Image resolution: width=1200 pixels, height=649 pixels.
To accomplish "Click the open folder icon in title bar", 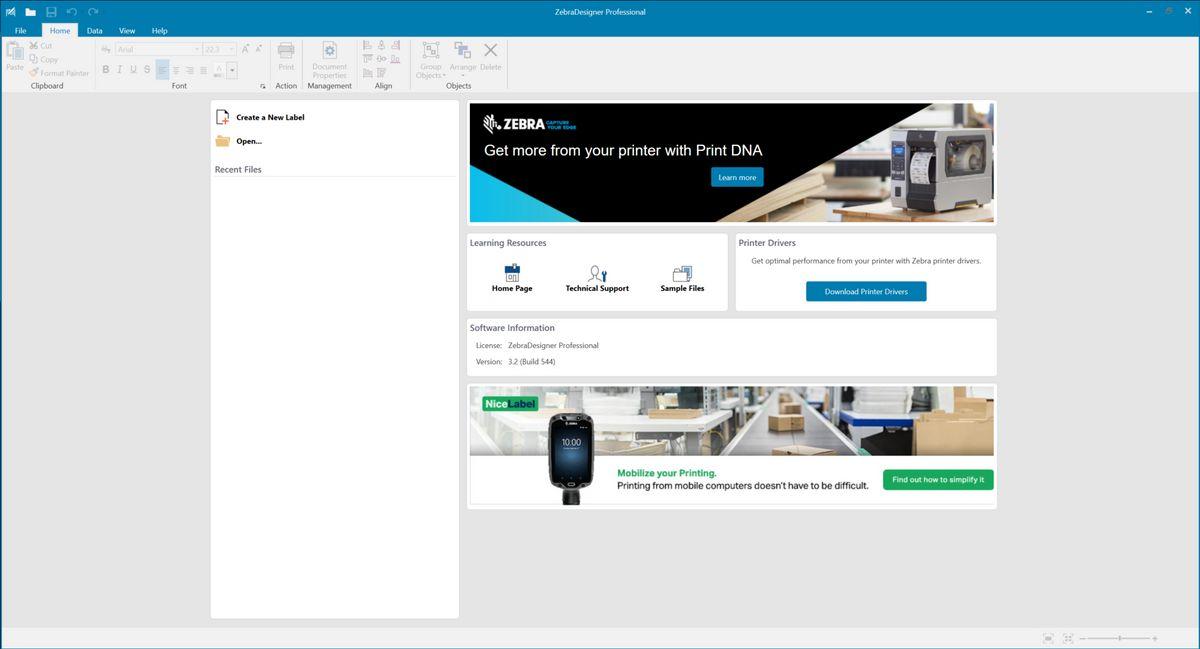I will (x=31, y=12).
